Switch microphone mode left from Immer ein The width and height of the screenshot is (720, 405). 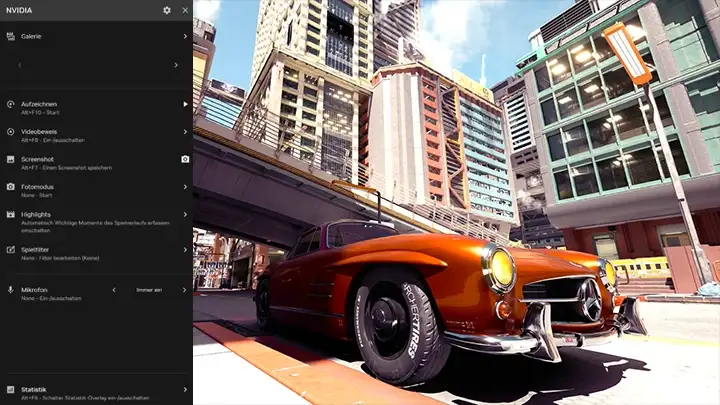coord(113,290)
